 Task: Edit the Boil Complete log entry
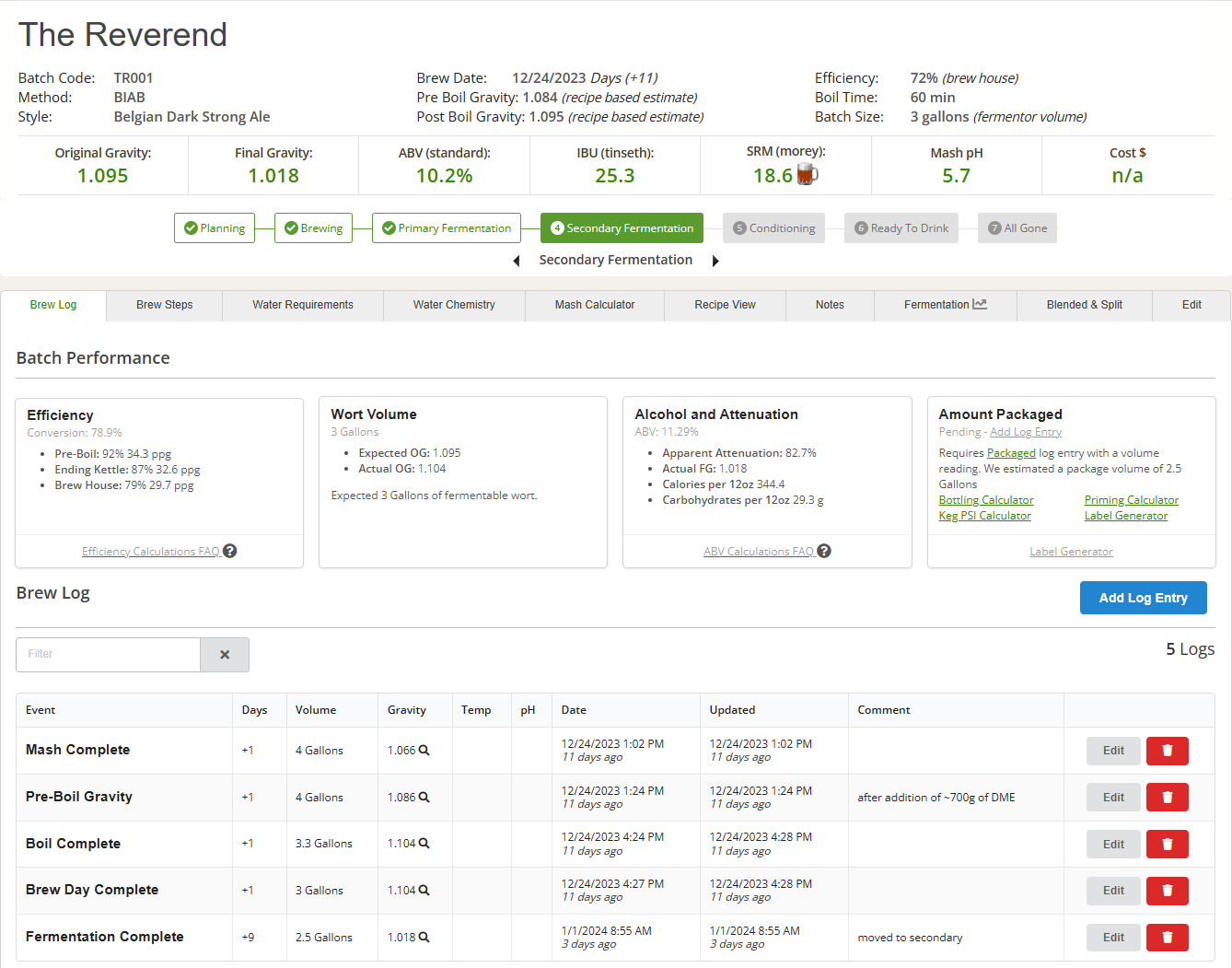(x=1113, y=844)
